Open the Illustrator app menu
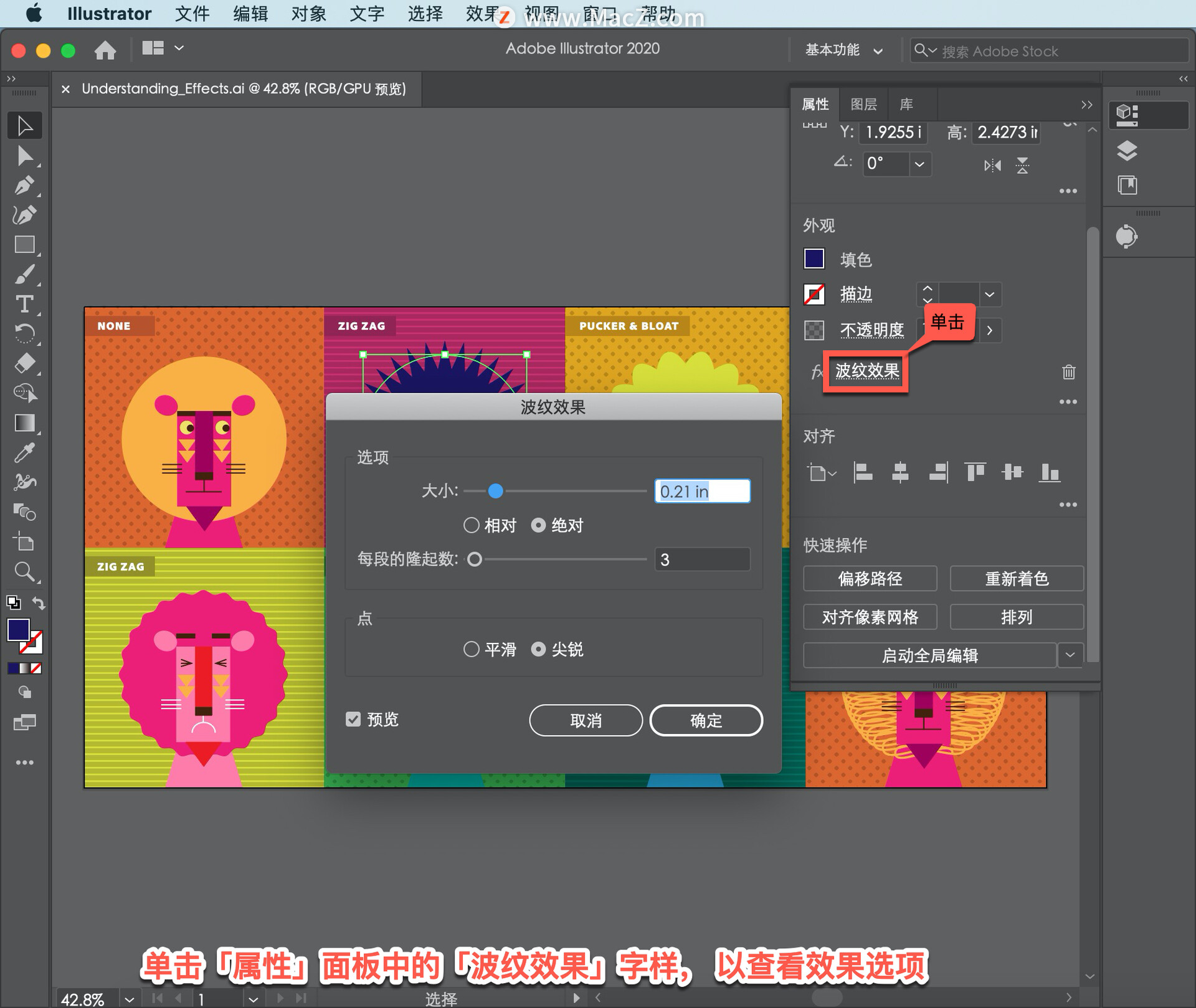Screen dimensions: 1196x1008 (x=109, y=14)
